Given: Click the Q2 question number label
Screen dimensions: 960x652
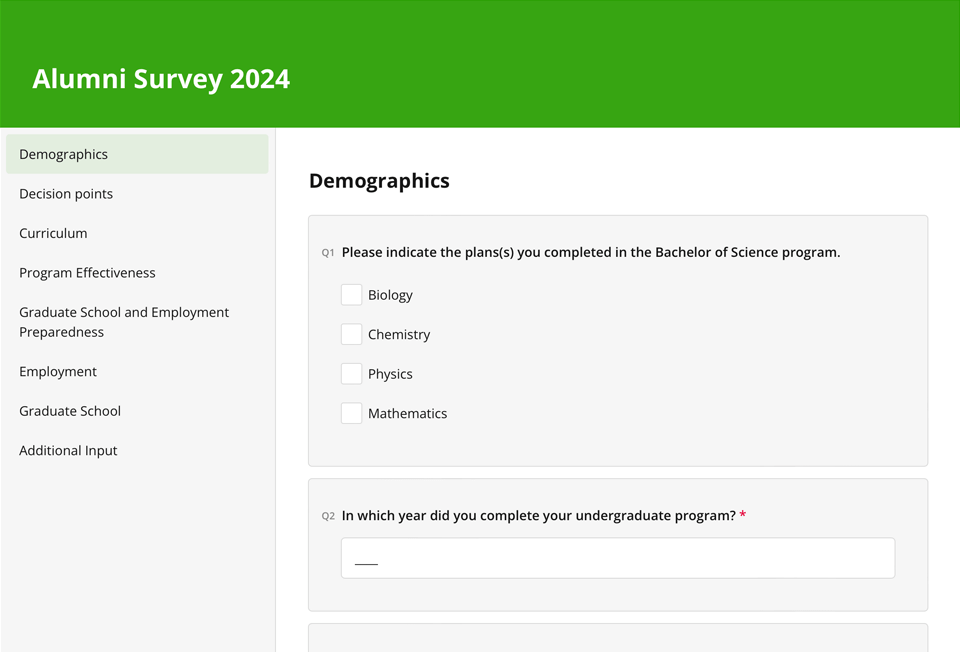Looking at the screenshot, I should click(328, 517).
